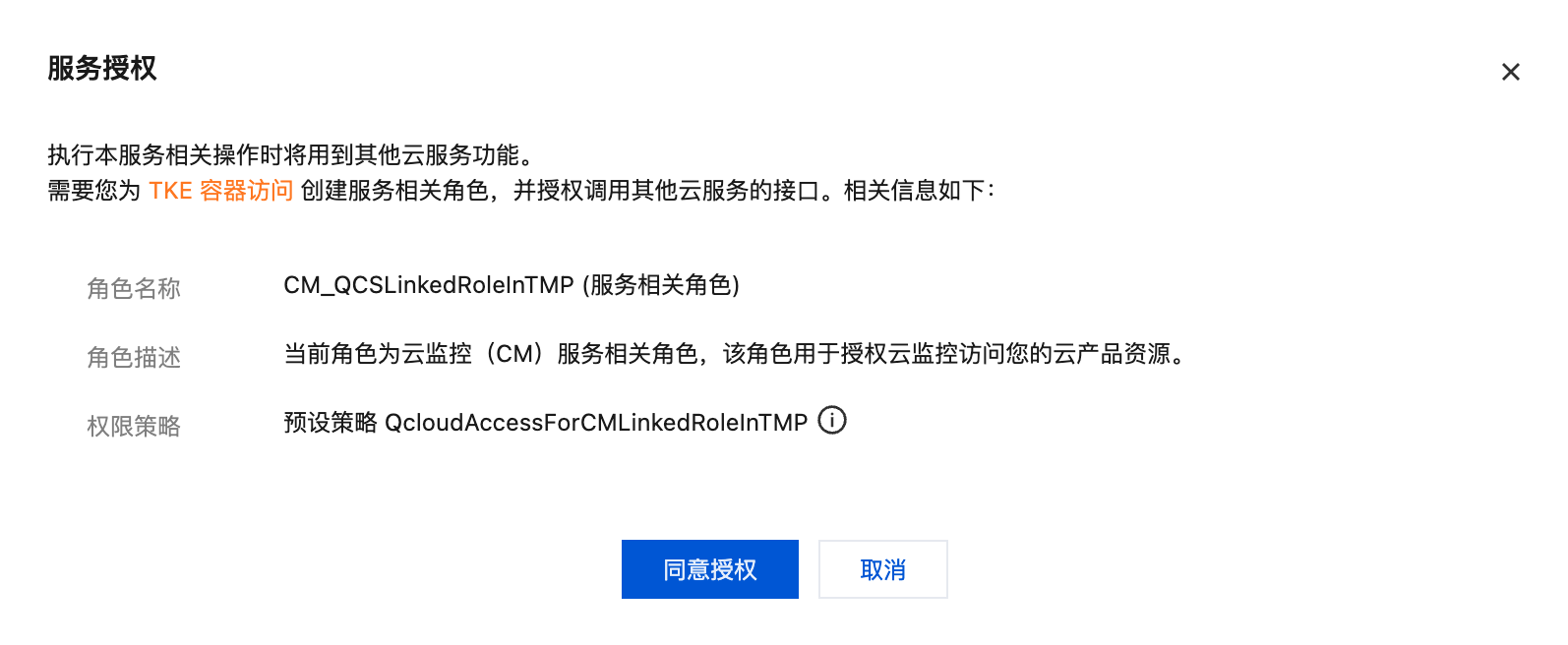Open the TKE 容器访问 link
The width and height of the screenshot is (1568, 645).
[x=220, y=191]
